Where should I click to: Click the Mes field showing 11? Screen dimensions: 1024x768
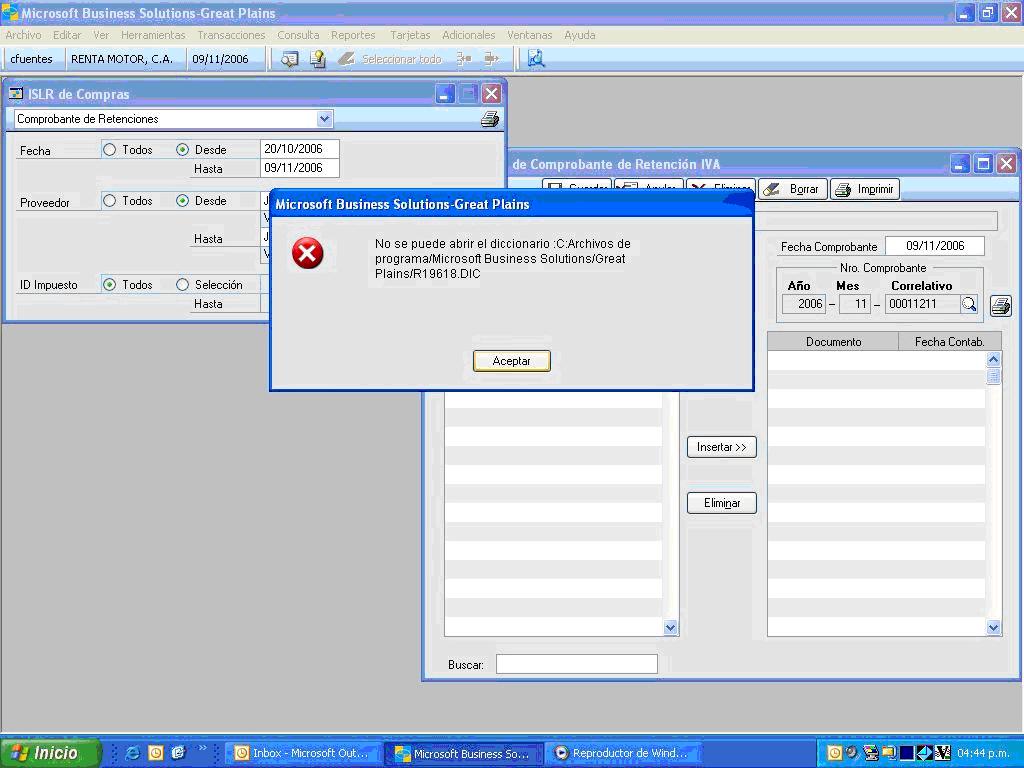point(855,304)
